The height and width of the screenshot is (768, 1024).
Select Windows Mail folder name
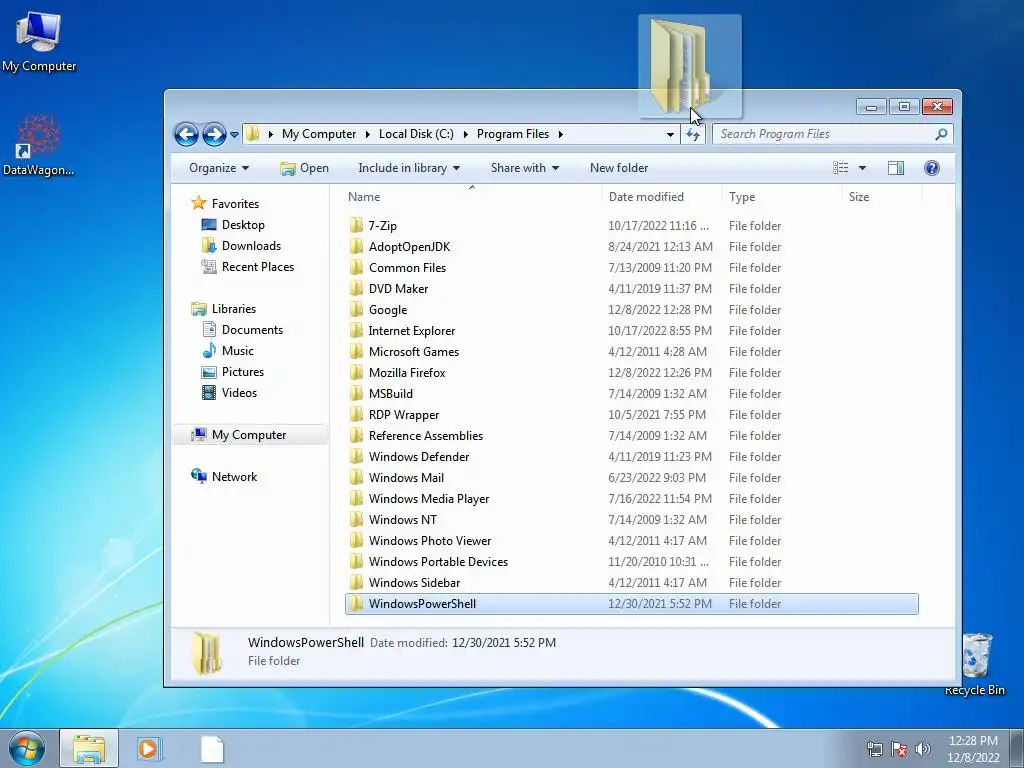tap(406, 477)
